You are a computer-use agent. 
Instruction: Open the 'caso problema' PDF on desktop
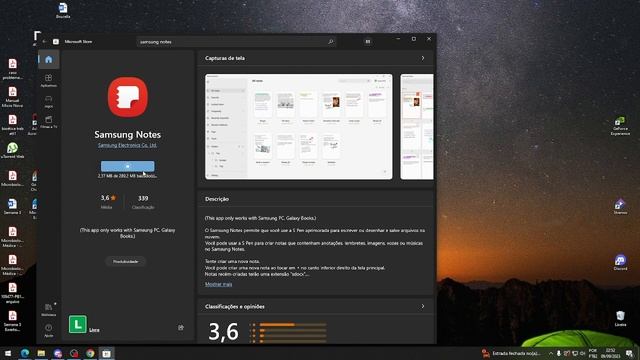pyautogui.click(x=12, y=69)
